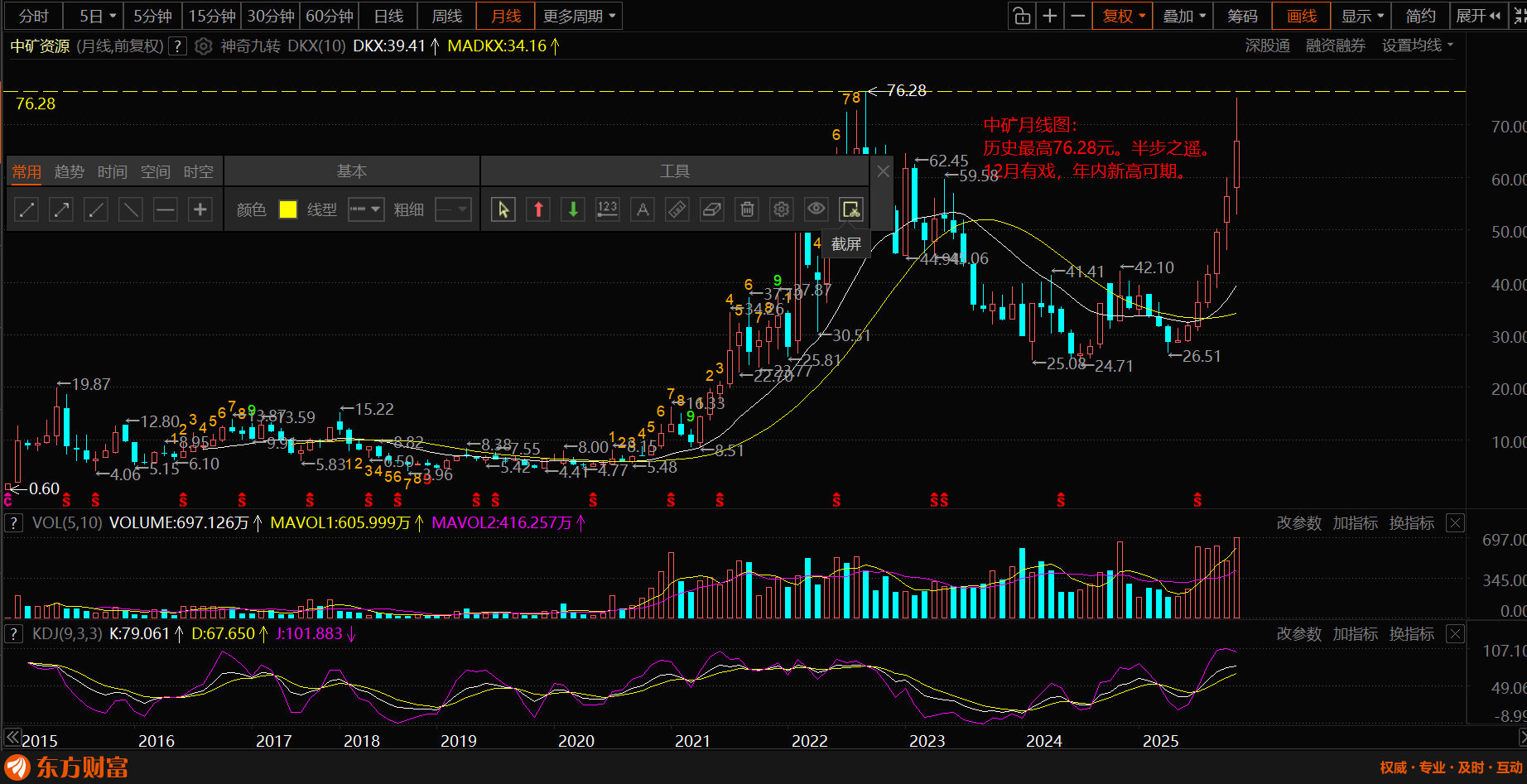The width and height of the screenshot is (1527, 784).
Task: Open help for the VOL indicator
Action: pos(13,523)
